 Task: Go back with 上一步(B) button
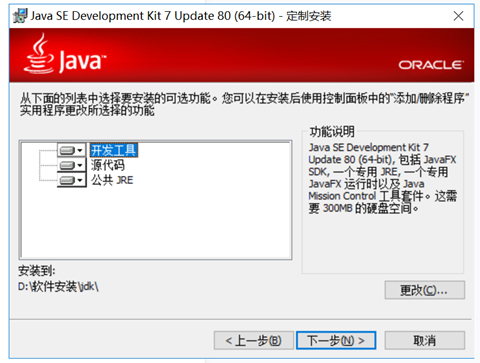point(254,340)
